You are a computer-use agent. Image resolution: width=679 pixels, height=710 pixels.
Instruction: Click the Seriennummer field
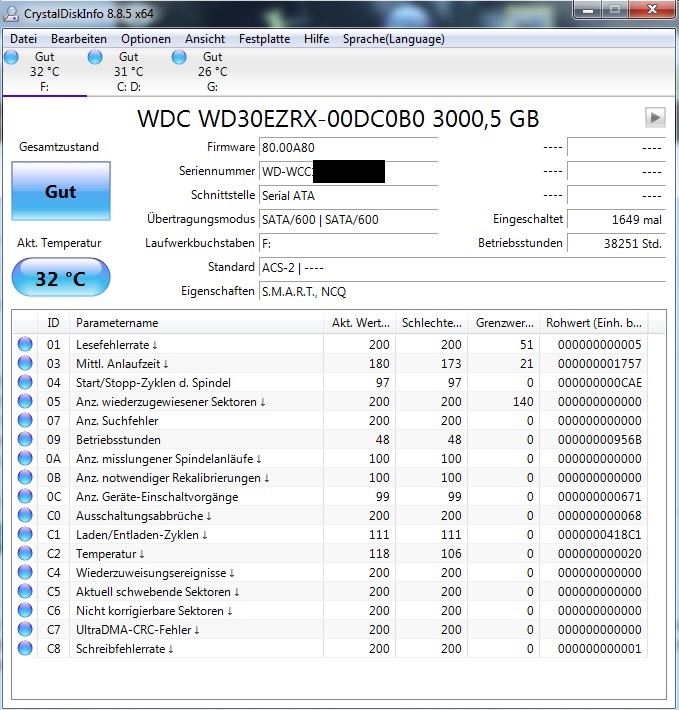(x=349, y=172)
